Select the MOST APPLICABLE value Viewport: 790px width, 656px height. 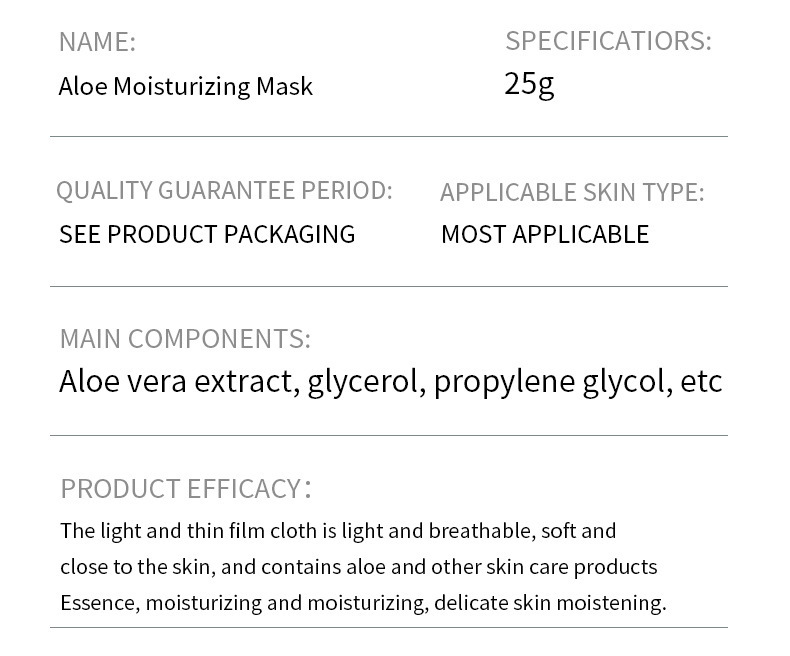click(545, 234)
